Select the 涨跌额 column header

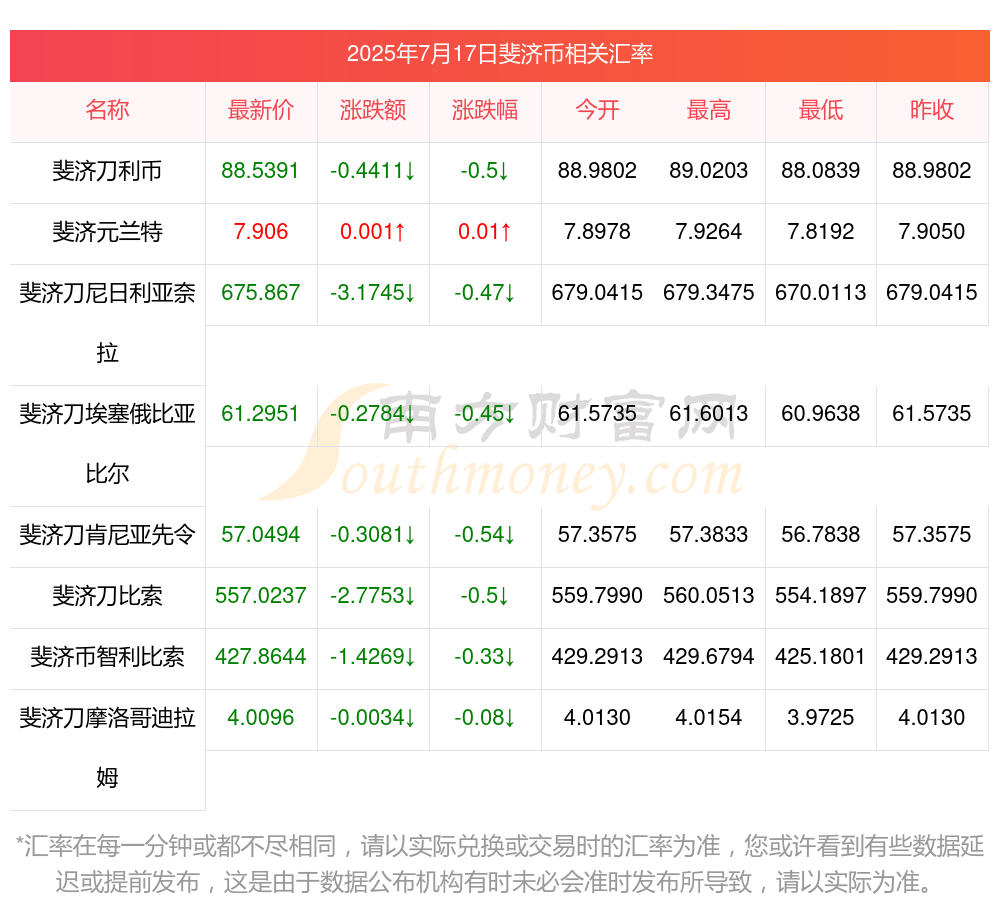(373, 110)
